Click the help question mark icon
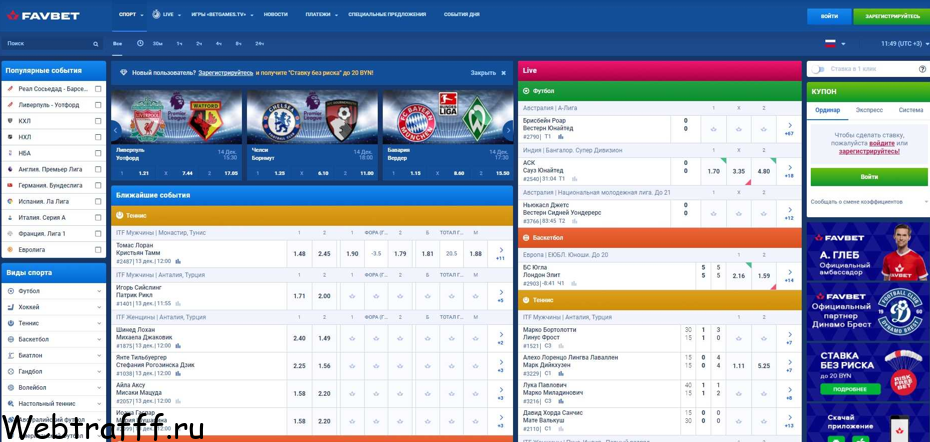The image size is (930, 442). pos(922,69)
